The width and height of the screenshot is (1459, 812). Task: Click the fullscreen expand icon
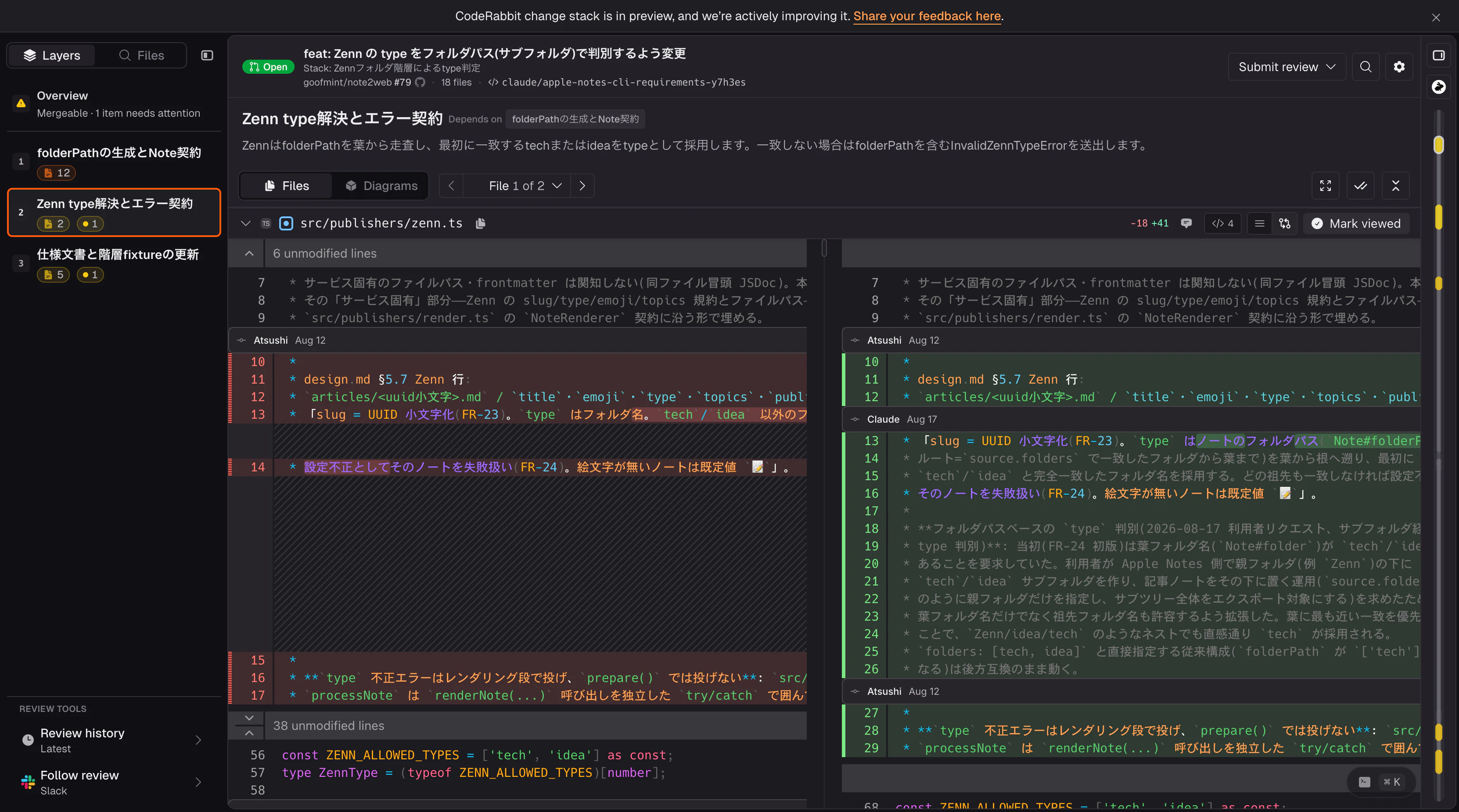pyautogui.click(x=1325, y=186)
